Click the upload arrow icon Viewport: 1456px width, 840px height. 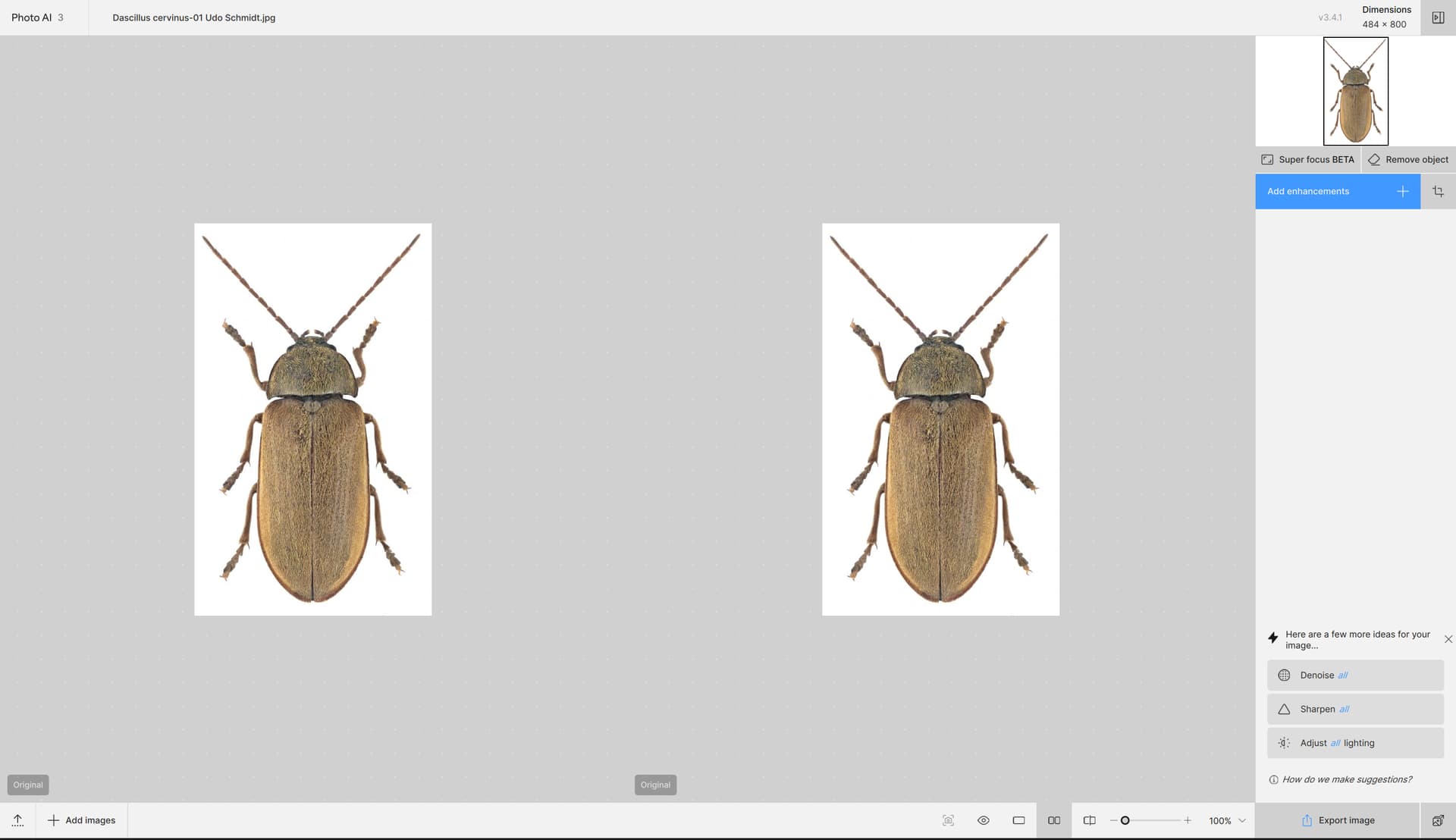click(x=17, y=820)
